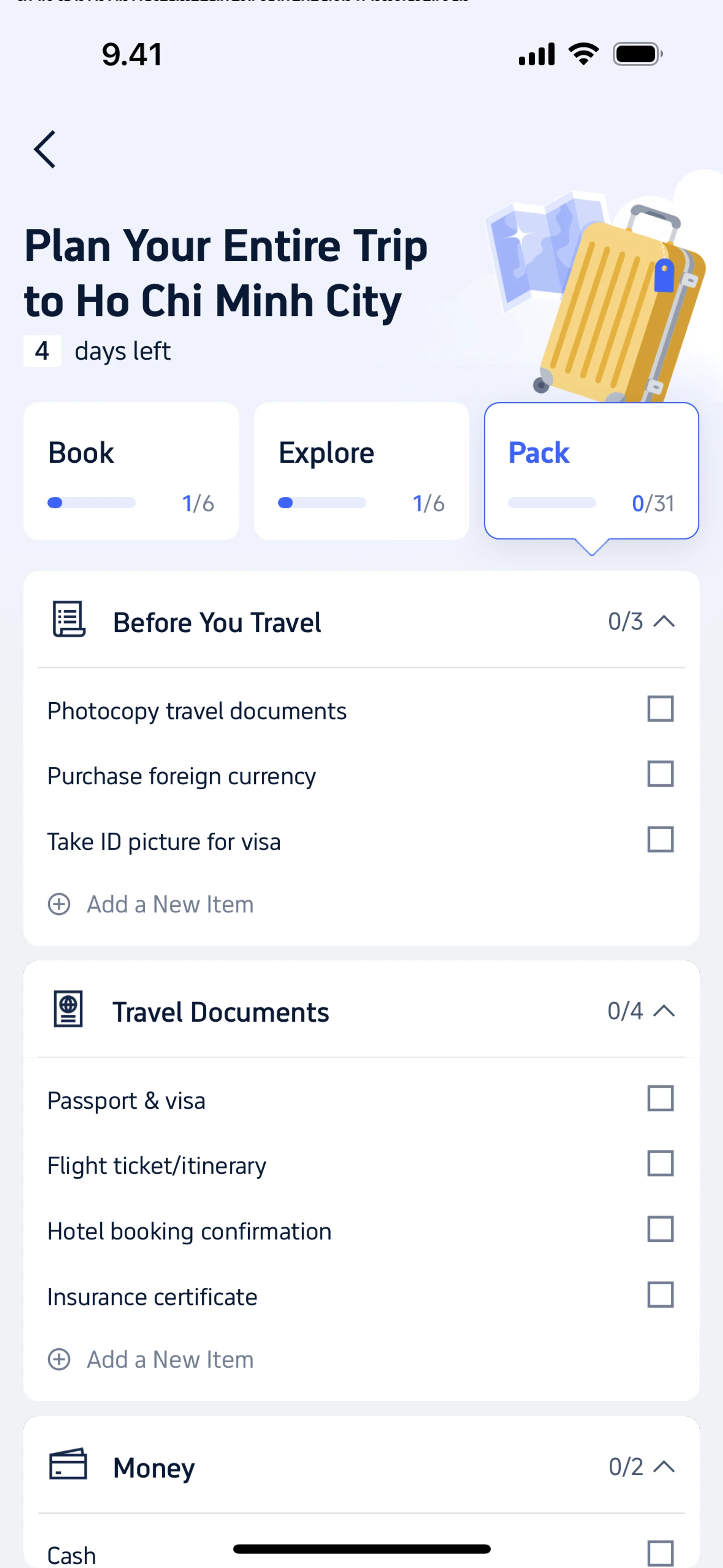Click the Before You Travel checklist icon
Screen dimensions: 723x1568
pos(69,620)
